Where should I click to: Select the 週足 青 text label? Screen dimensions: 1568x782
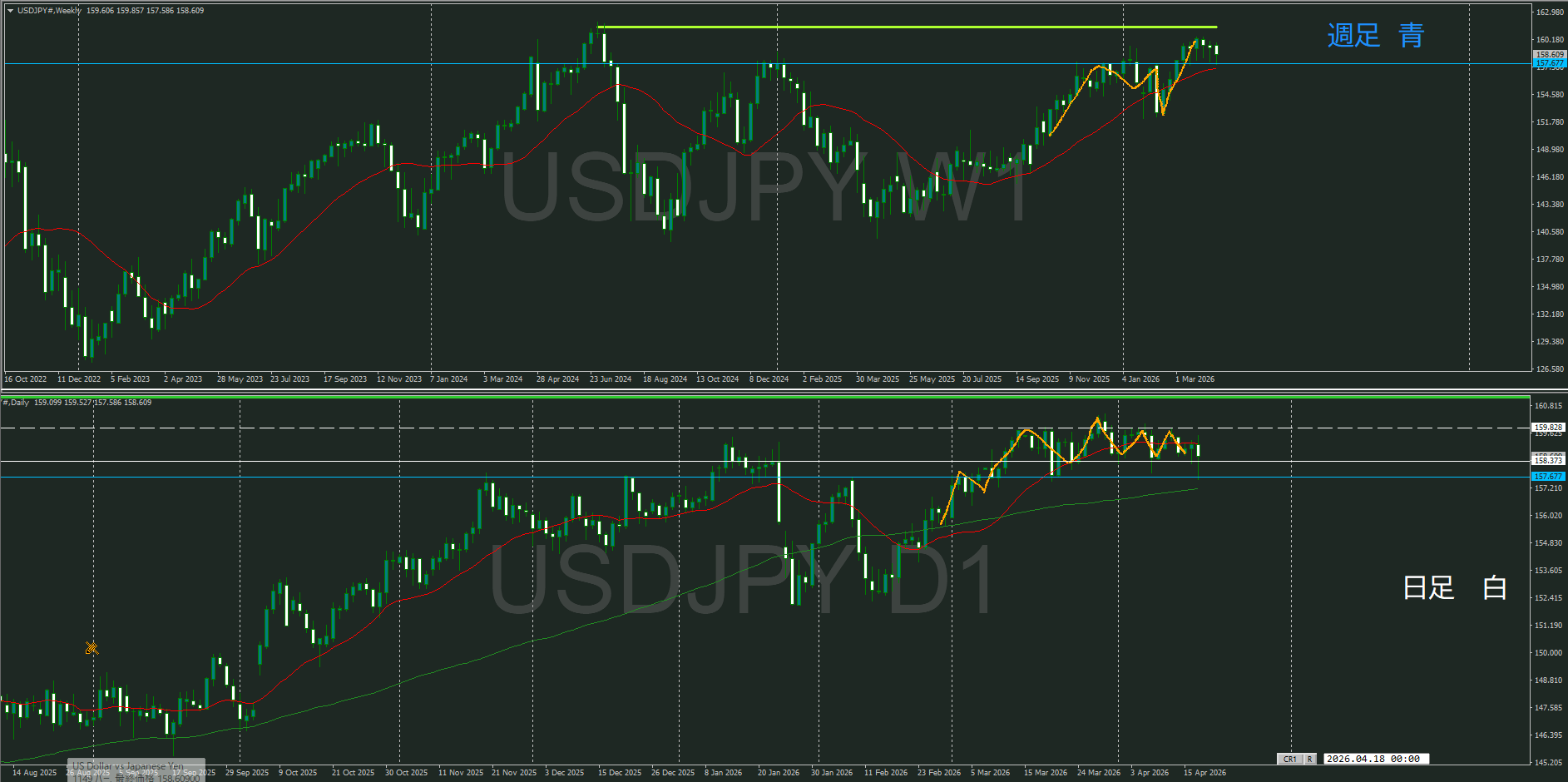coord(1375,36)
